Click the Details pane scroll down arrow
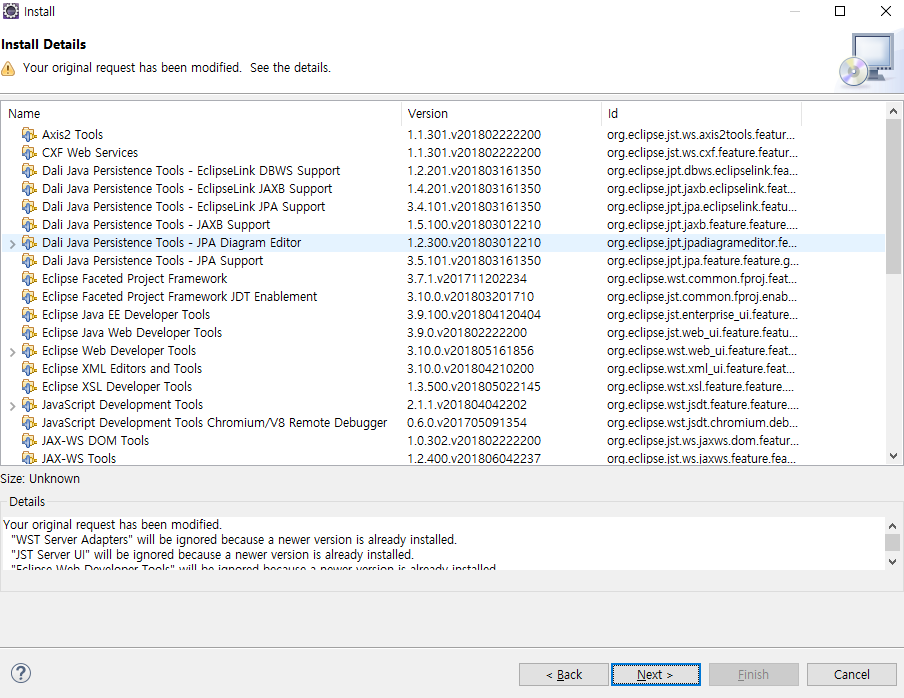 892,561
